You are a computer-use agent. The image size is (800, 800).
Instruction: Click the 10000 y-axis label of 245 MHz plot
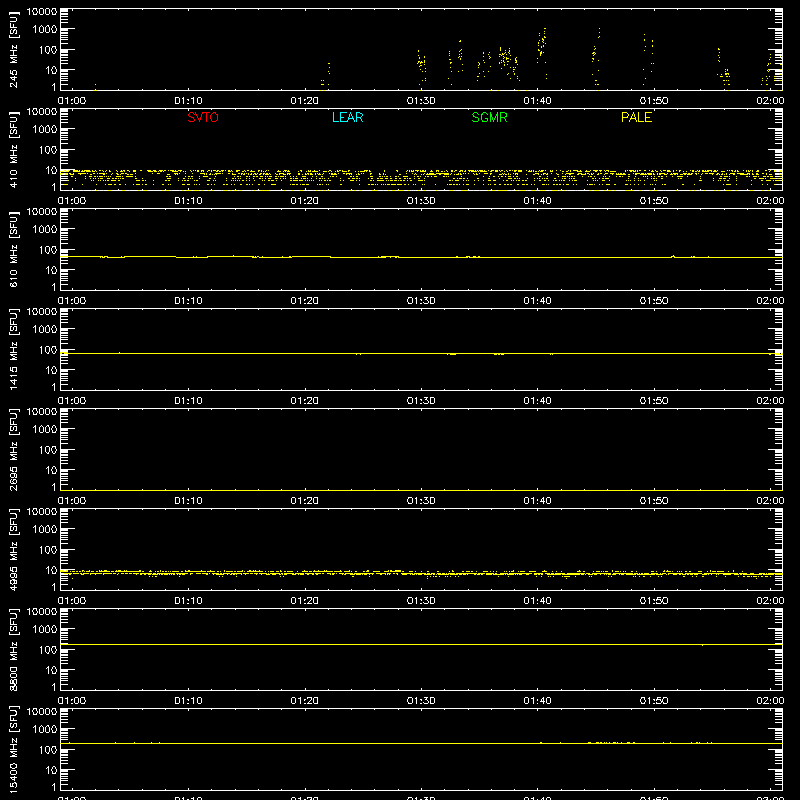click(x=42, y=12)
